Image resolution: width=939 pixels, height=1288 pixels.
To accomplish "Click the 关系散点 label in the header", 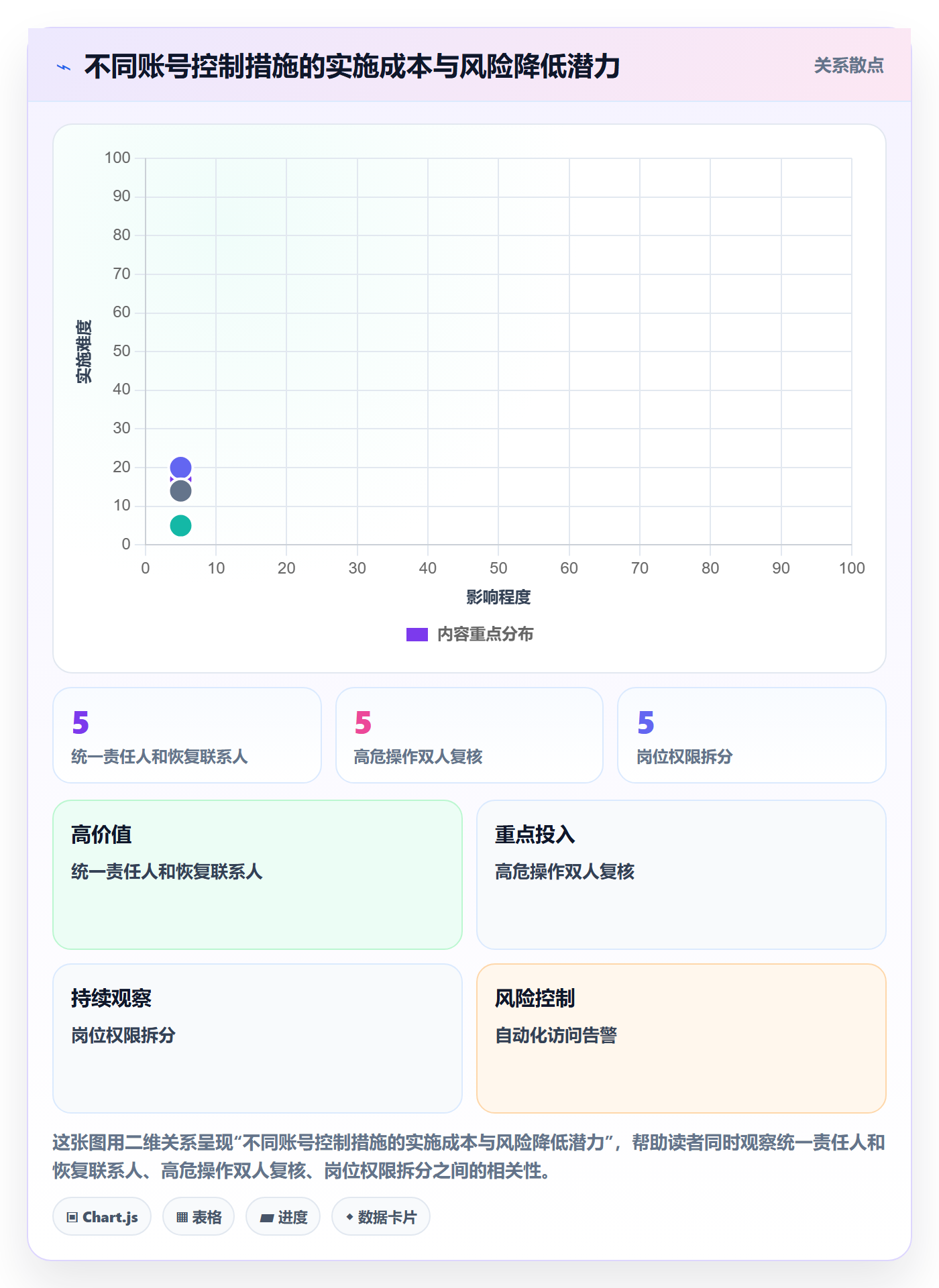I will pyautogui.click(x=848, y=66).
